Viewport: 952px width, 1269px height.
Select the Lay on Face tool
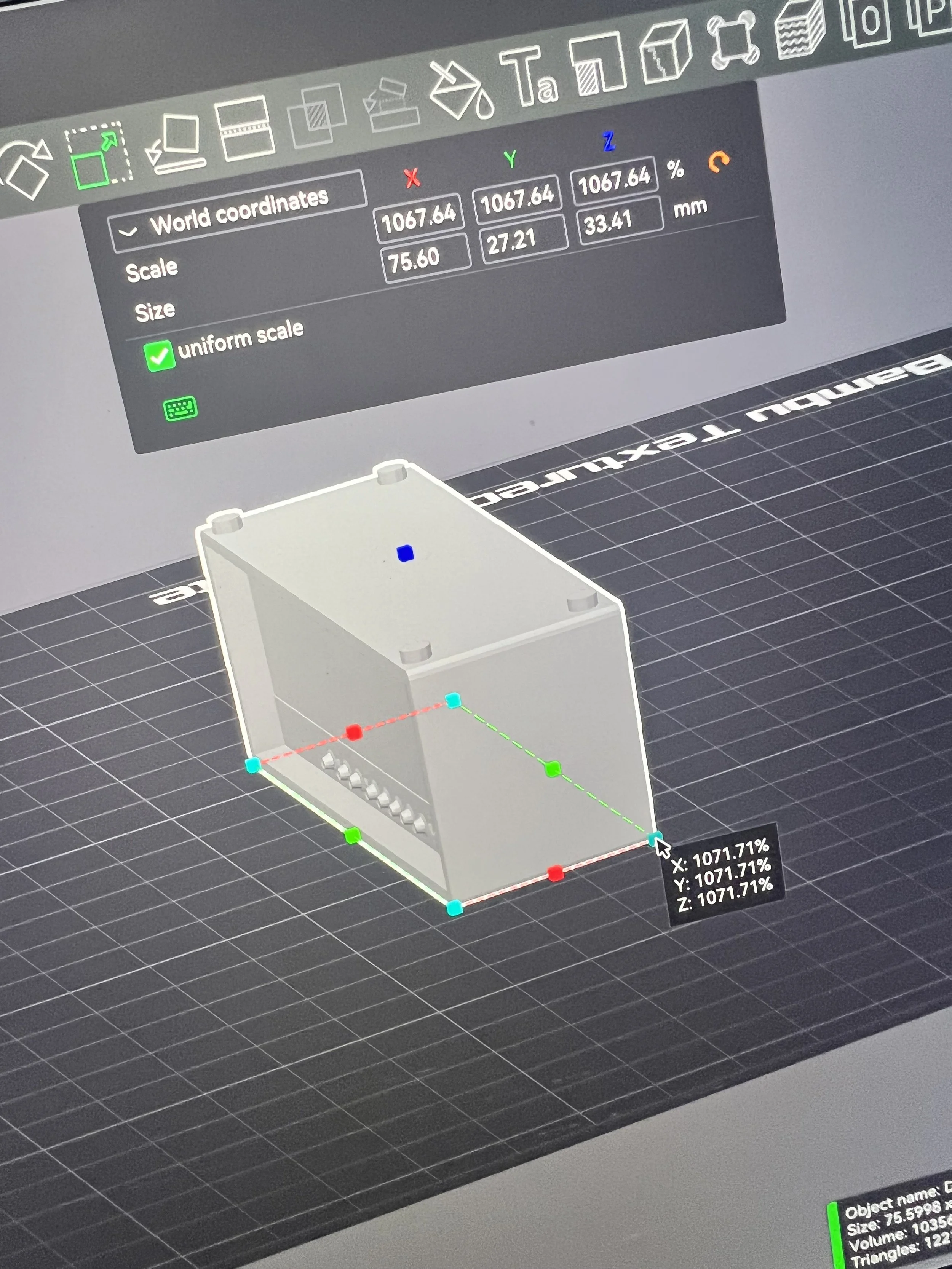(x=176, y=144)
